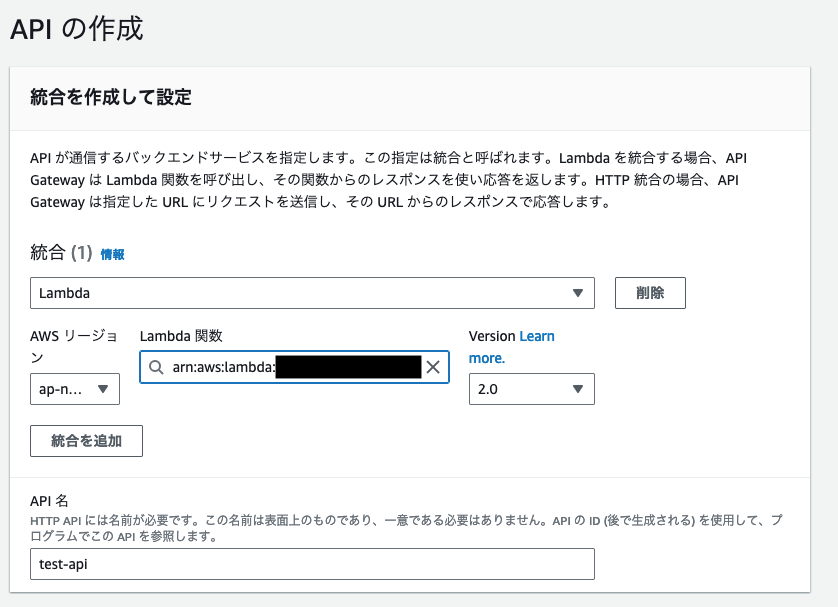Click the 統合を追加 button

86,441
